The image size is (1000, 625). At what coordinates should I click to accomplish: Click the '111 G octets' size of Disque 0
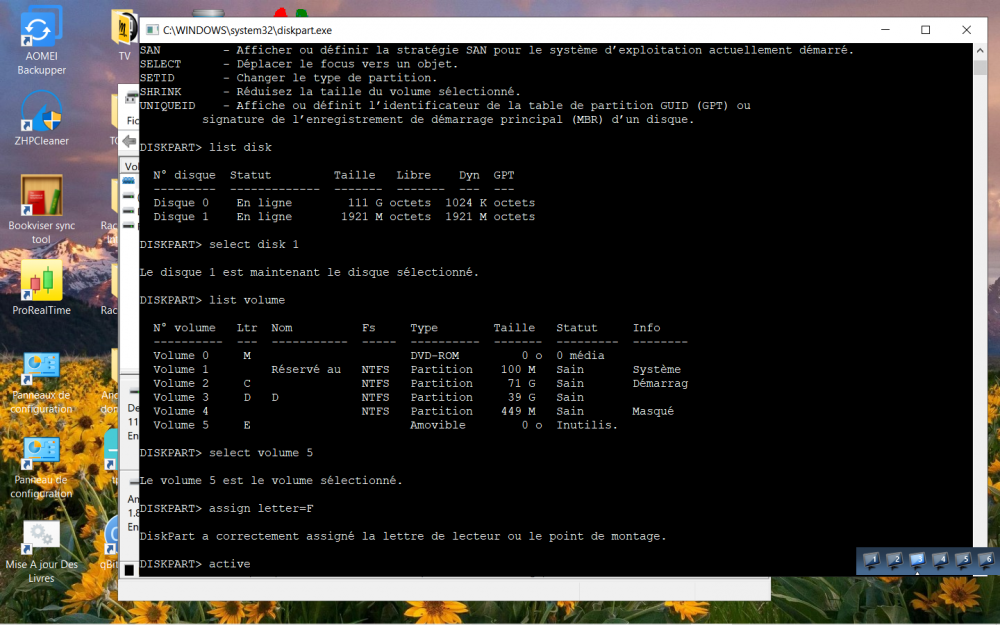click(389, 203)
